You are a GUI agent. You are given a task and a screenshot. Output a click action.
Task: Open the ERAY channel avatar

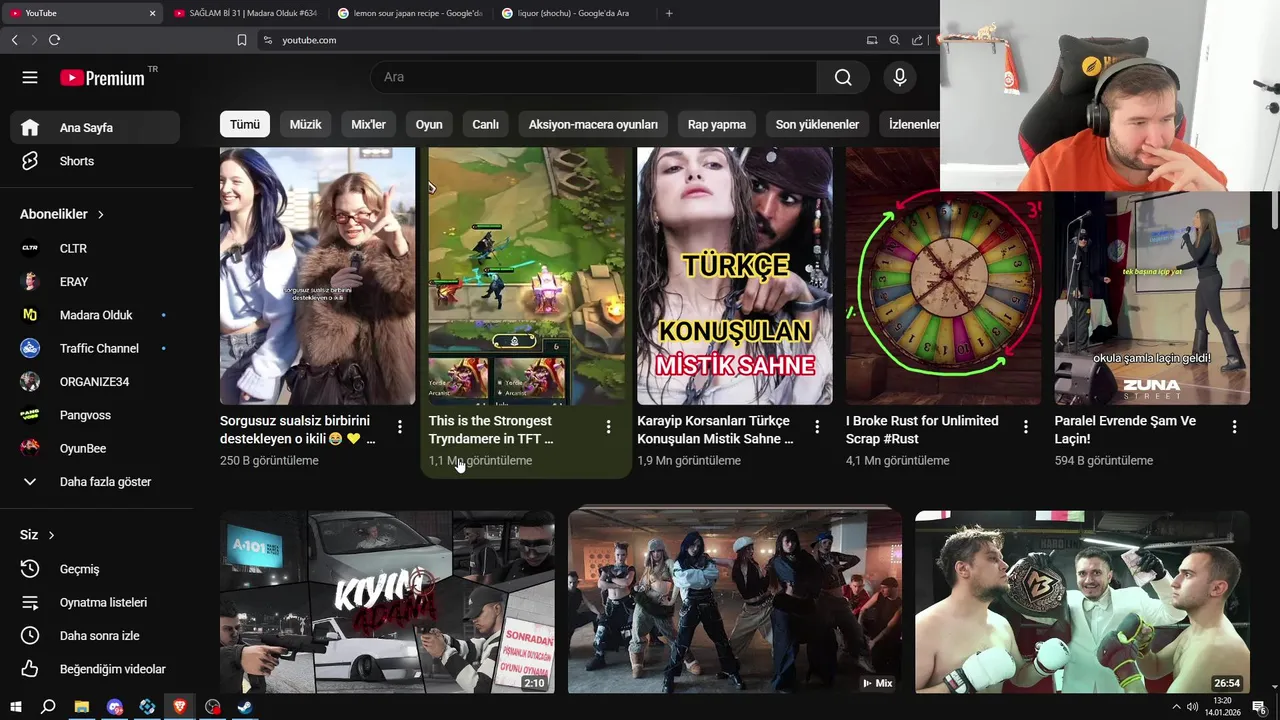(30, 281)
